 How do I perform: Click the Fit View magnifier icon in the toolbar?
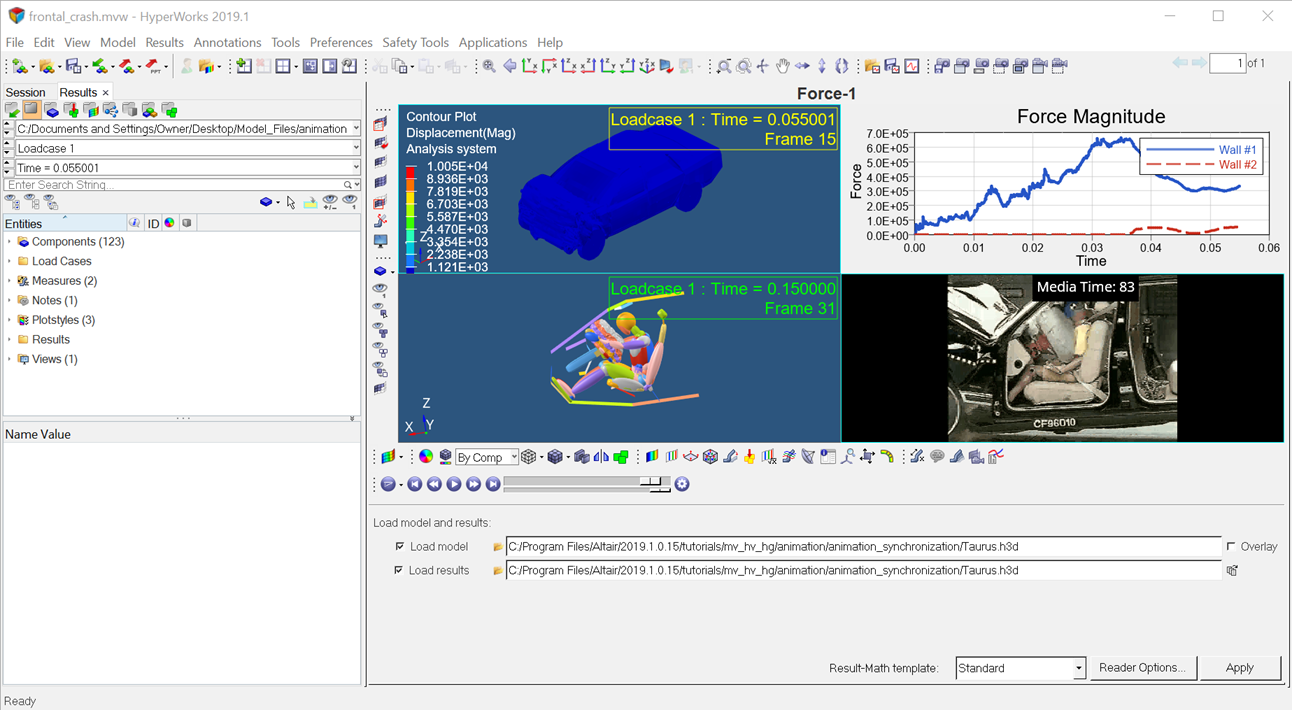click(x=488, y=66)
